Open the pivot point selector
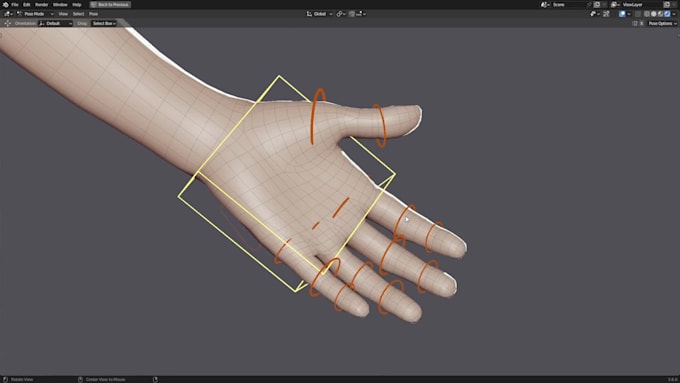Screen dimensions: 680x383 point(340,14)
